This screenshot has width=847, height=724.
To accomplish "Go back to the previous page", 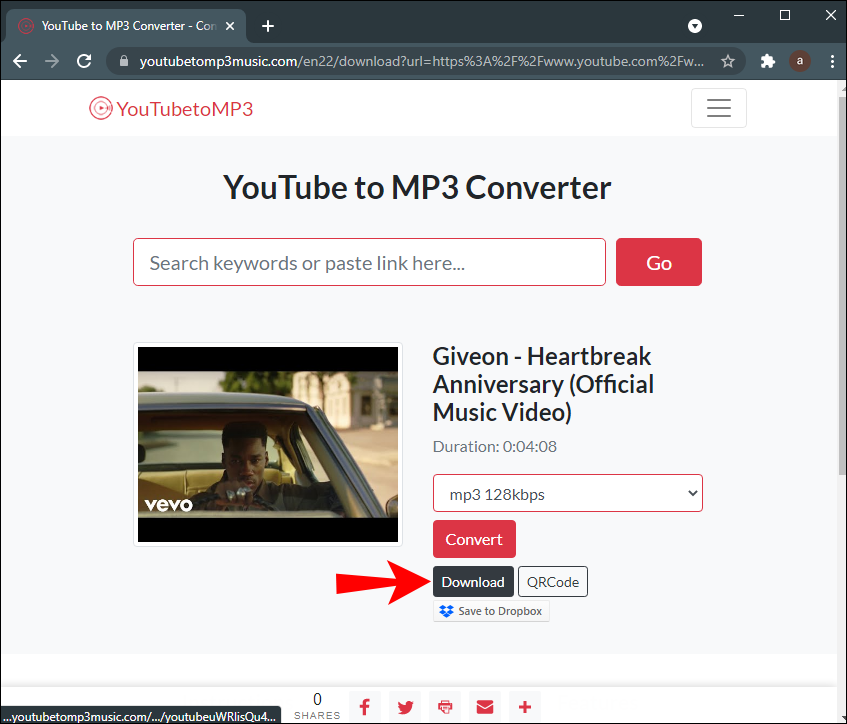I will (20, 61).
